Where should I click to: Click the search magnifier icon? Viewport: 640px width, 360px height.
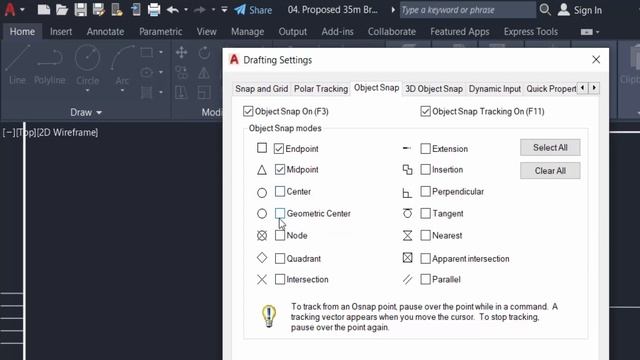point(545,9)
